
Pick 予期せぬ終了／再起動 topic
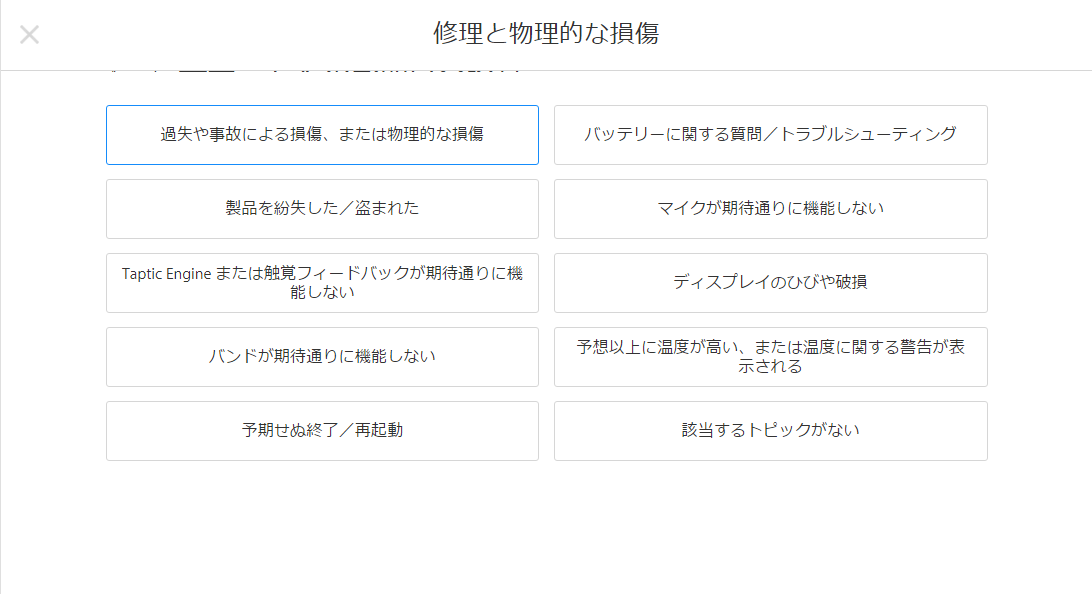point(322,431)
